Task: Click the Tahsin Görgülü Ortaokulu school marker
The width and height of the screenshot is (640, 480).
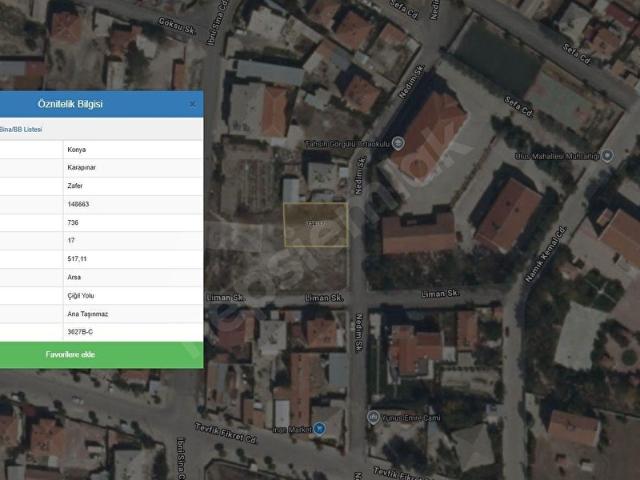Action: (398, 143)
